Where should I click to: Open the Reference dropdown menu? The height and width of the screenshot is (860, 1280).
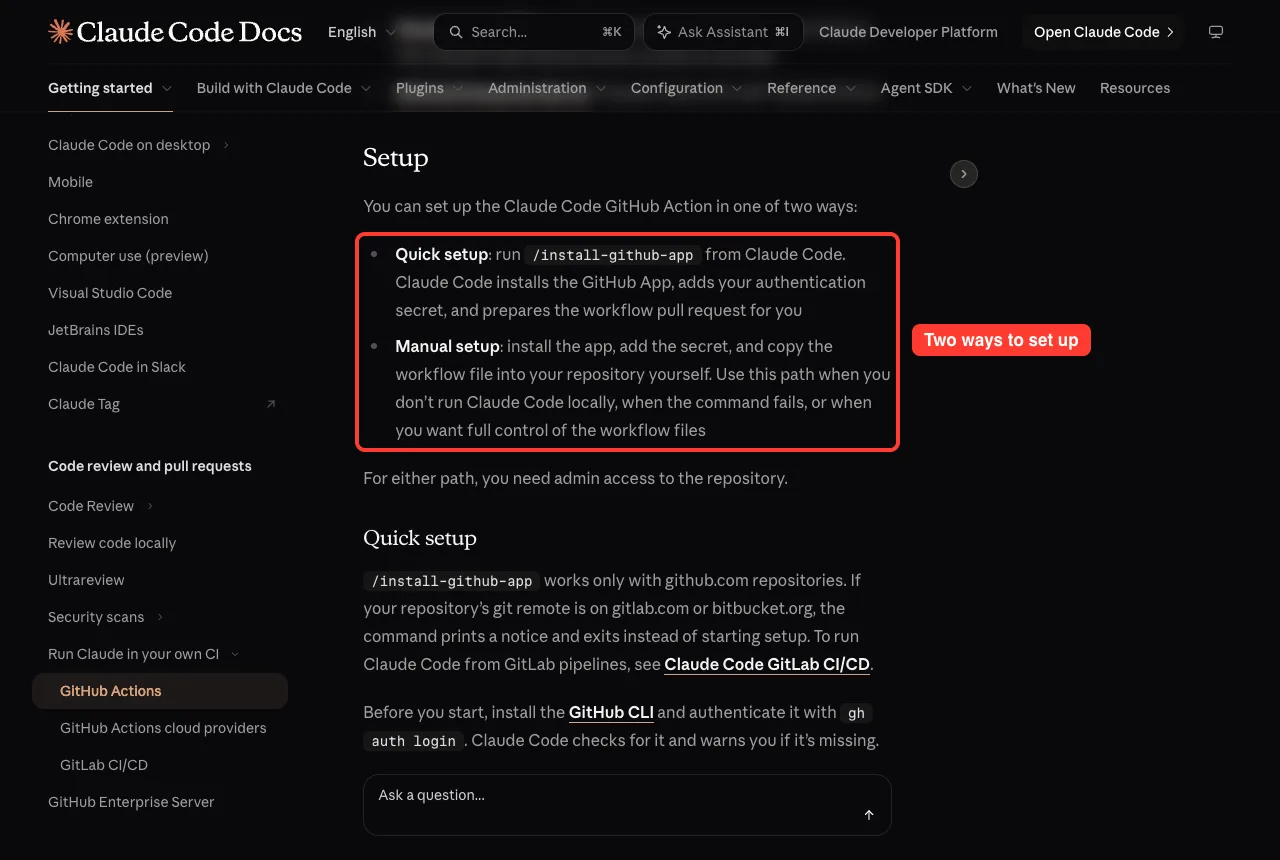coord(812,88)
